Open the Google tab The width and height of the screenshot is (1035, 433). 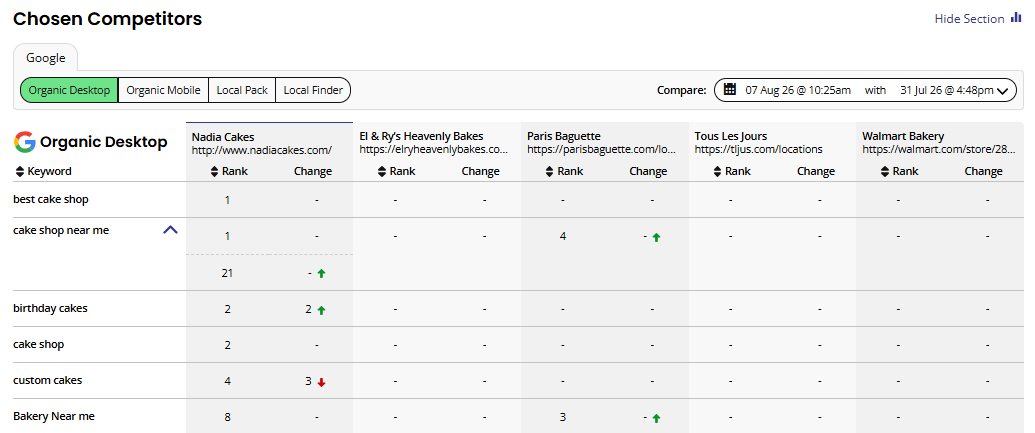click(x=46, y=57)
